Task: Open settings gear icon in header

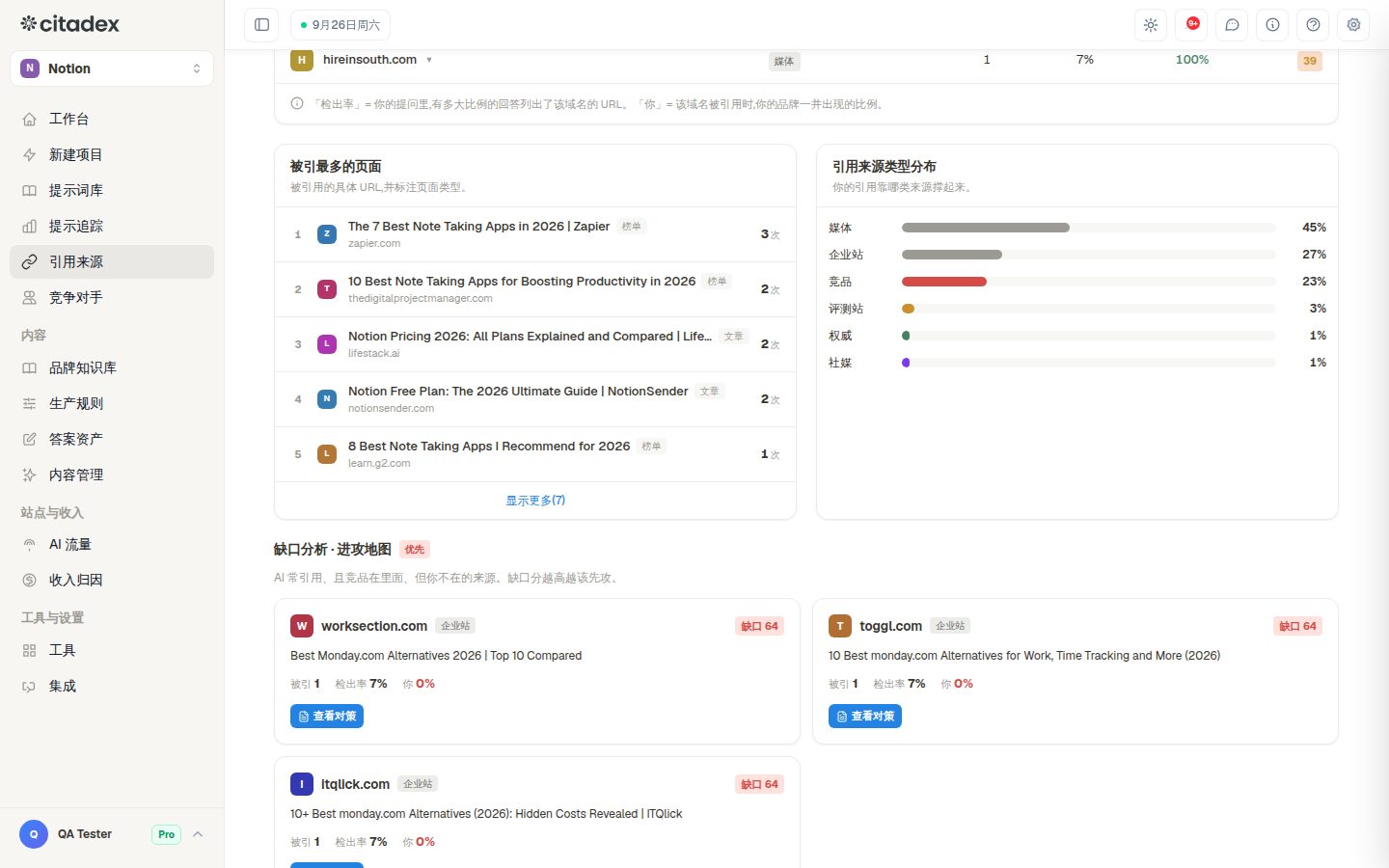Action: [x=1353, y=25]
